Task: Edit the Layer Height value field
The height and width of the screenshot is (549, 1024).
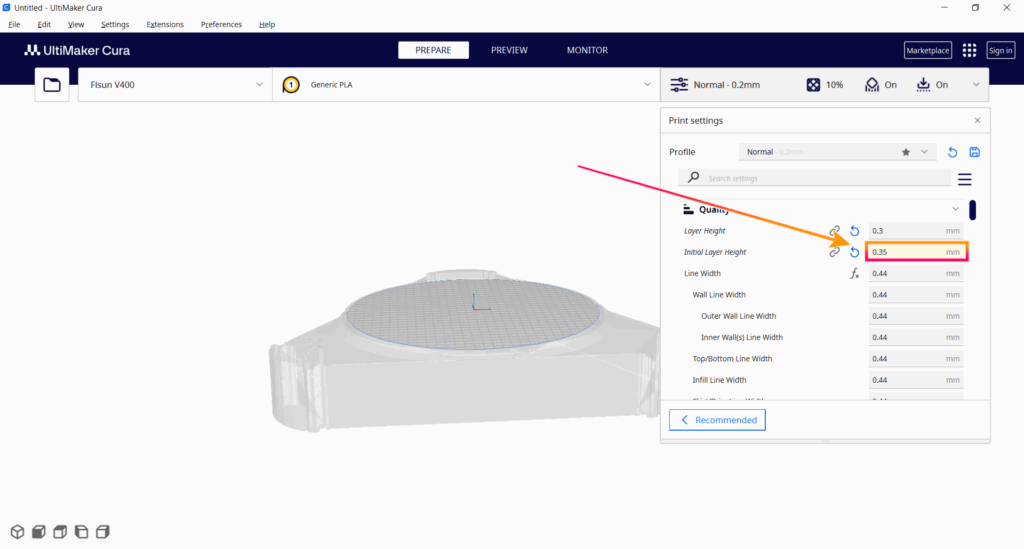Action: [916, 231]
